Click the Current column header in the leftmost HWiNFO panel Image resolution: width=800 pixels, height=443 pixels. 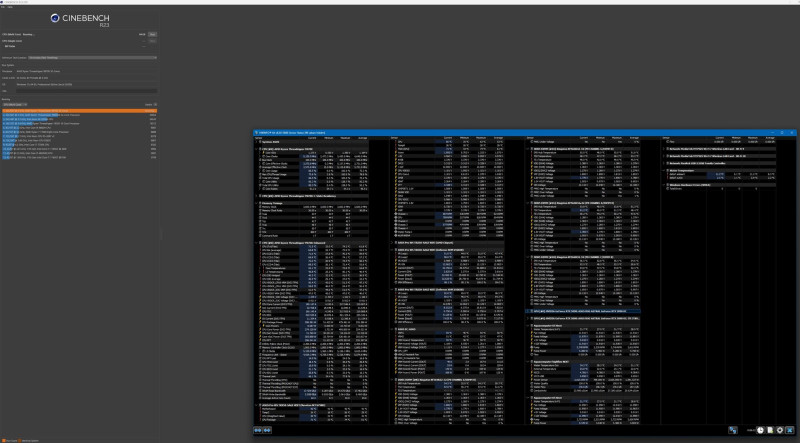pos(313,138)
